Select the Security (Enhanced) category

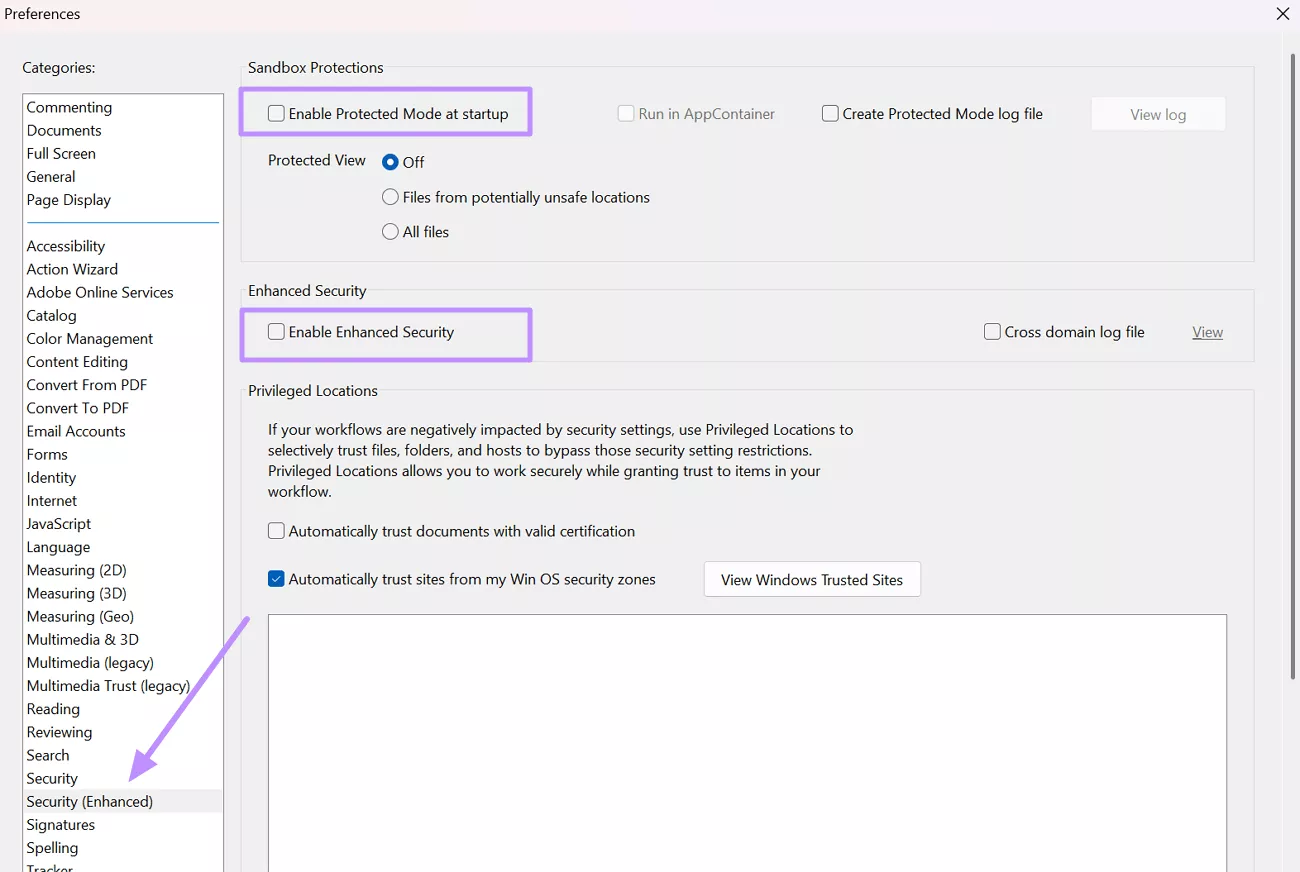[89, 800]
